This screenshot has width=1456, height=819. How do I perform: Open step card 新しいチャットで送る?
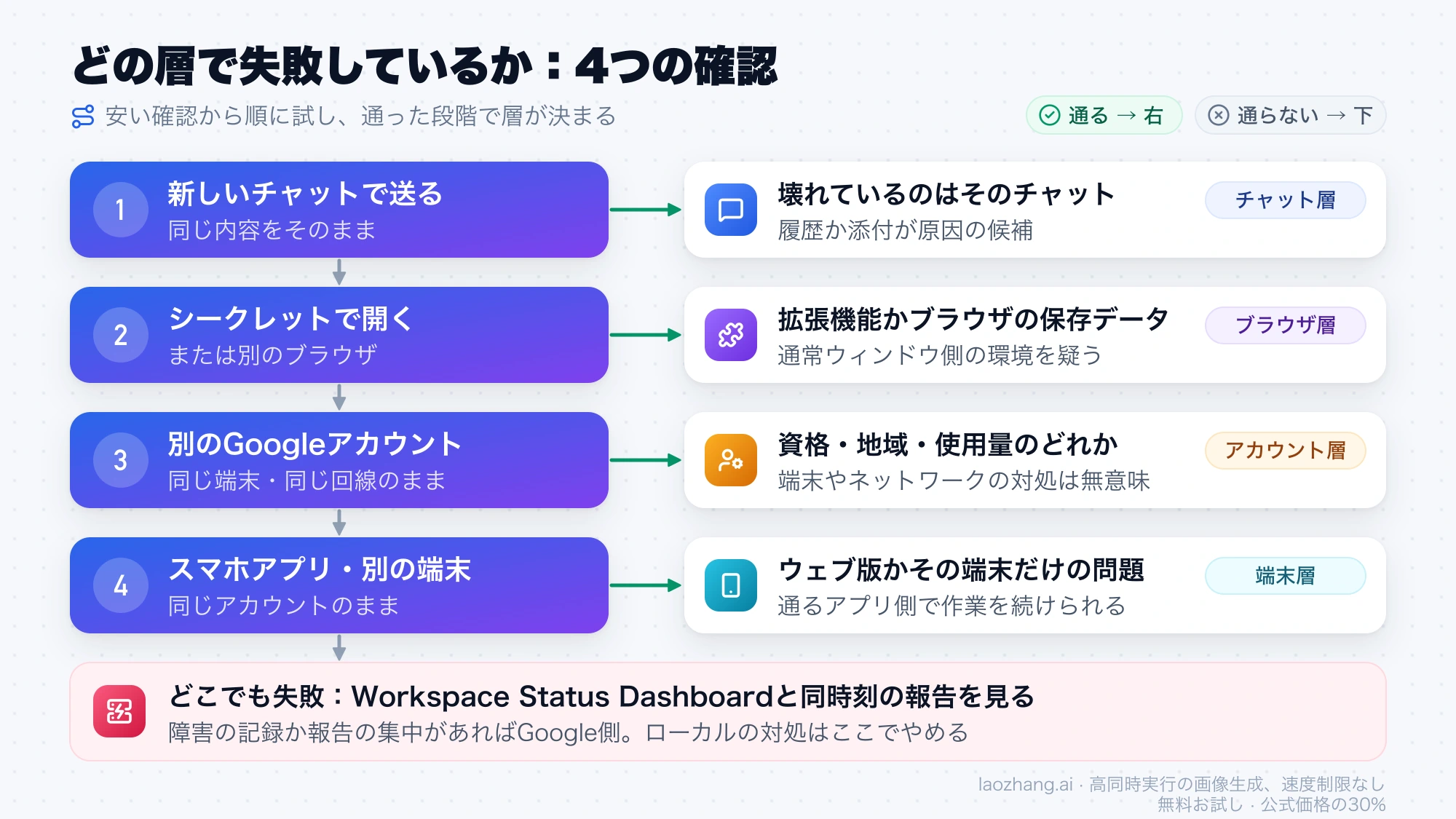pyautogui.click(x=339, y=210)
